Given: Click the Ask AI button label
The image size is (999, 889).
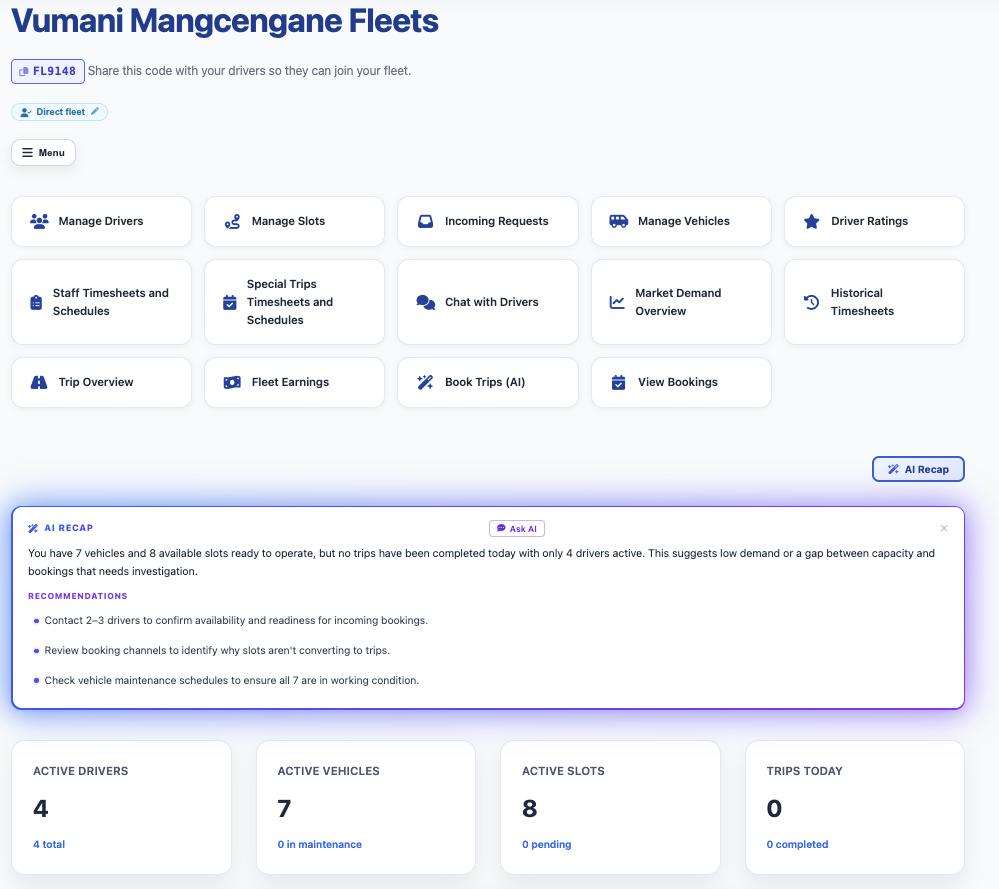Looking at the screenshot, I should point(523,529).
